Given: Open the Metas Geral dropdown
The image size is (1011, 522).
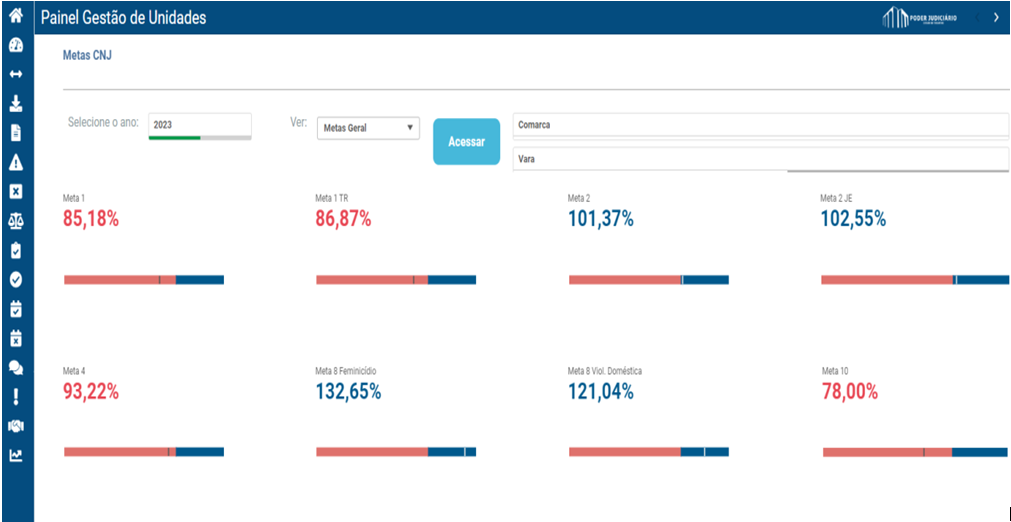Looking at the screenshot, I should [368, 128].
